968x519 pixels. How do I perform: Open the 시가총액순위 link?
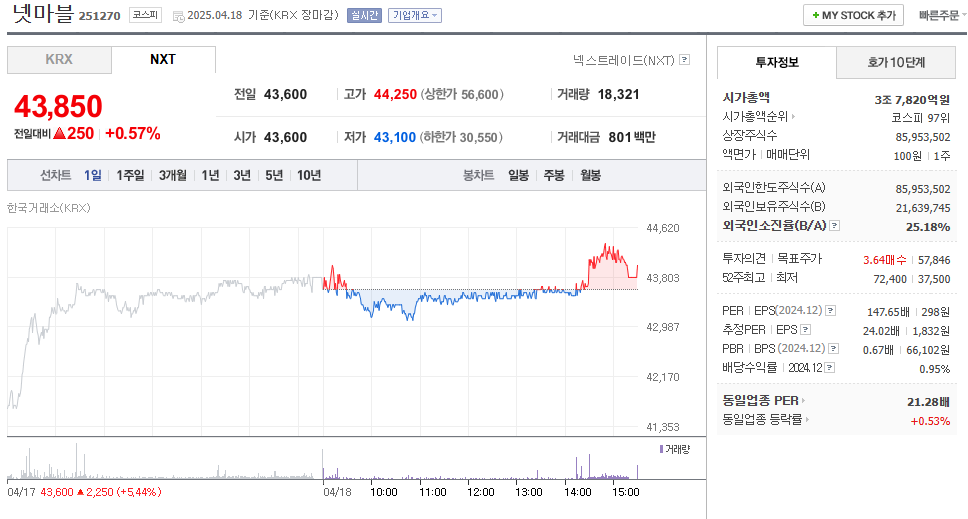pos(755,116)
